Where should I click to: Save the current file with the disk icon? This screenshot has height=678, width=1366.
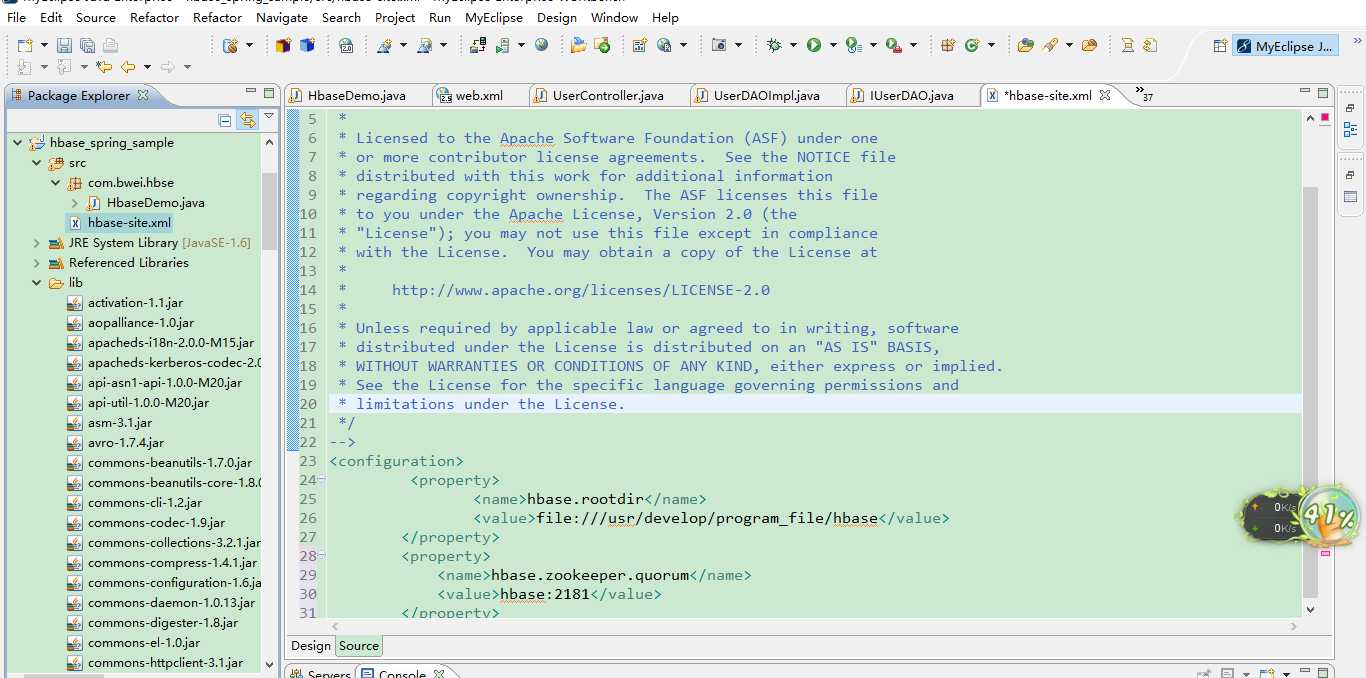64,45
